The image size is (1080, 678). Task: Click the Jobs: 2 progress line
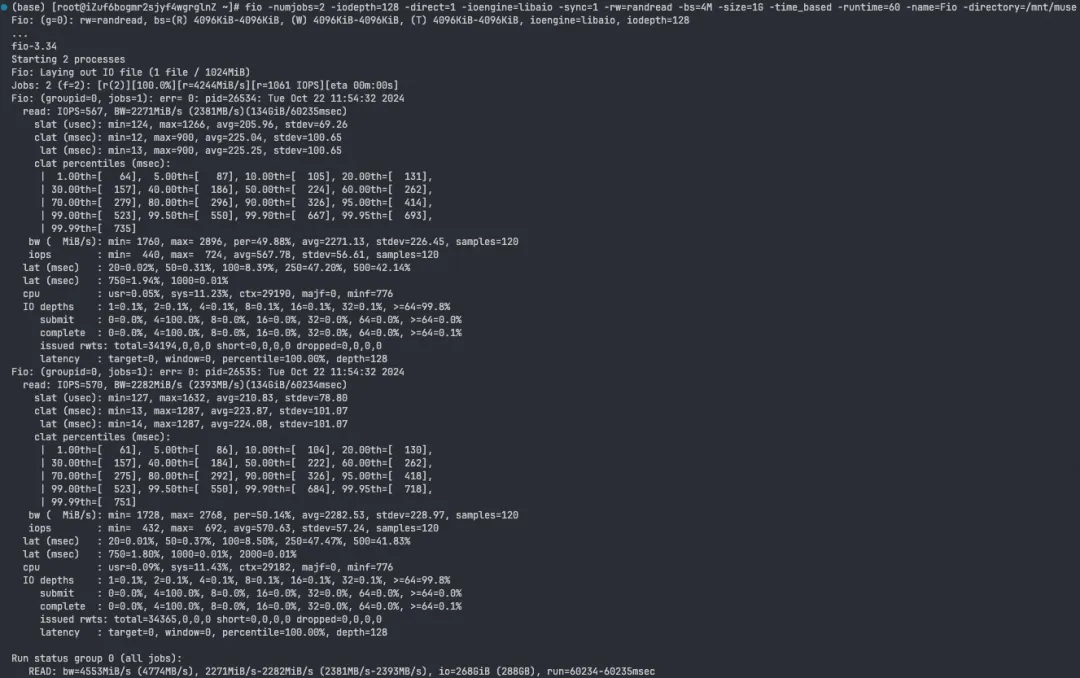click(205, 85)
